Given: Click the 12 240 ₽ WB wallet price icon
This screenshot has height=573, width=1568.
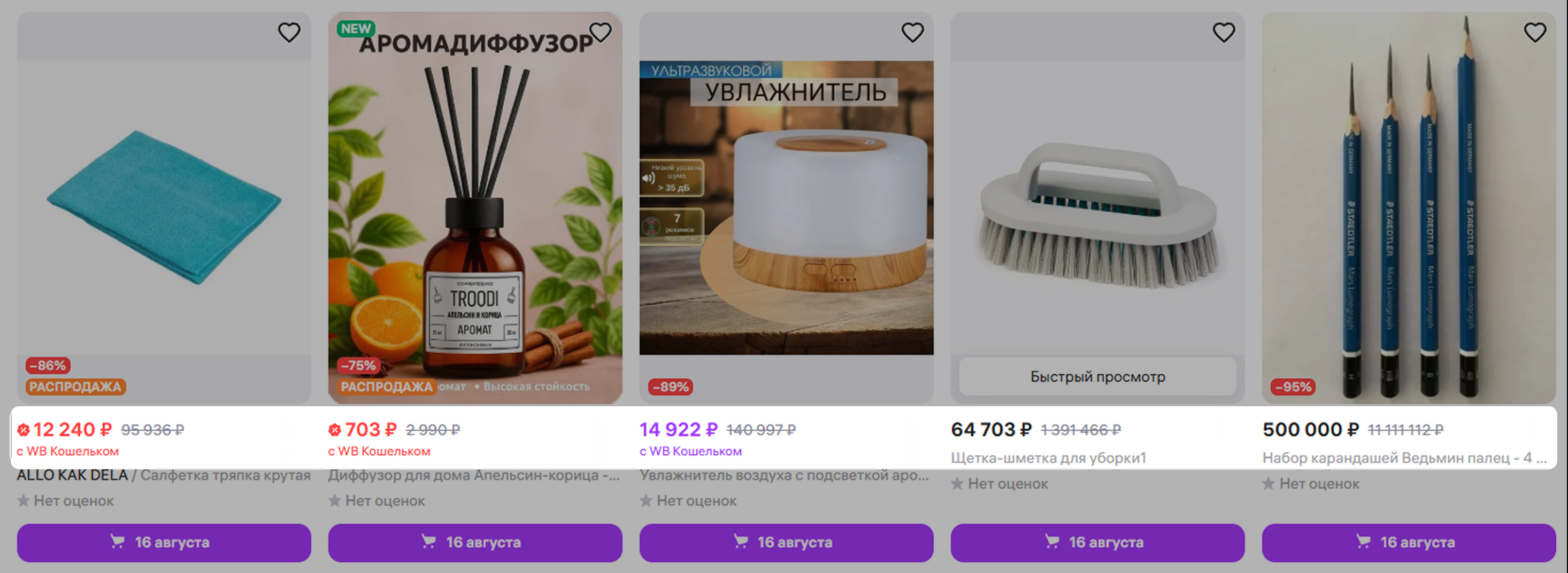Looking at the screenshot, I should point(24,430).
